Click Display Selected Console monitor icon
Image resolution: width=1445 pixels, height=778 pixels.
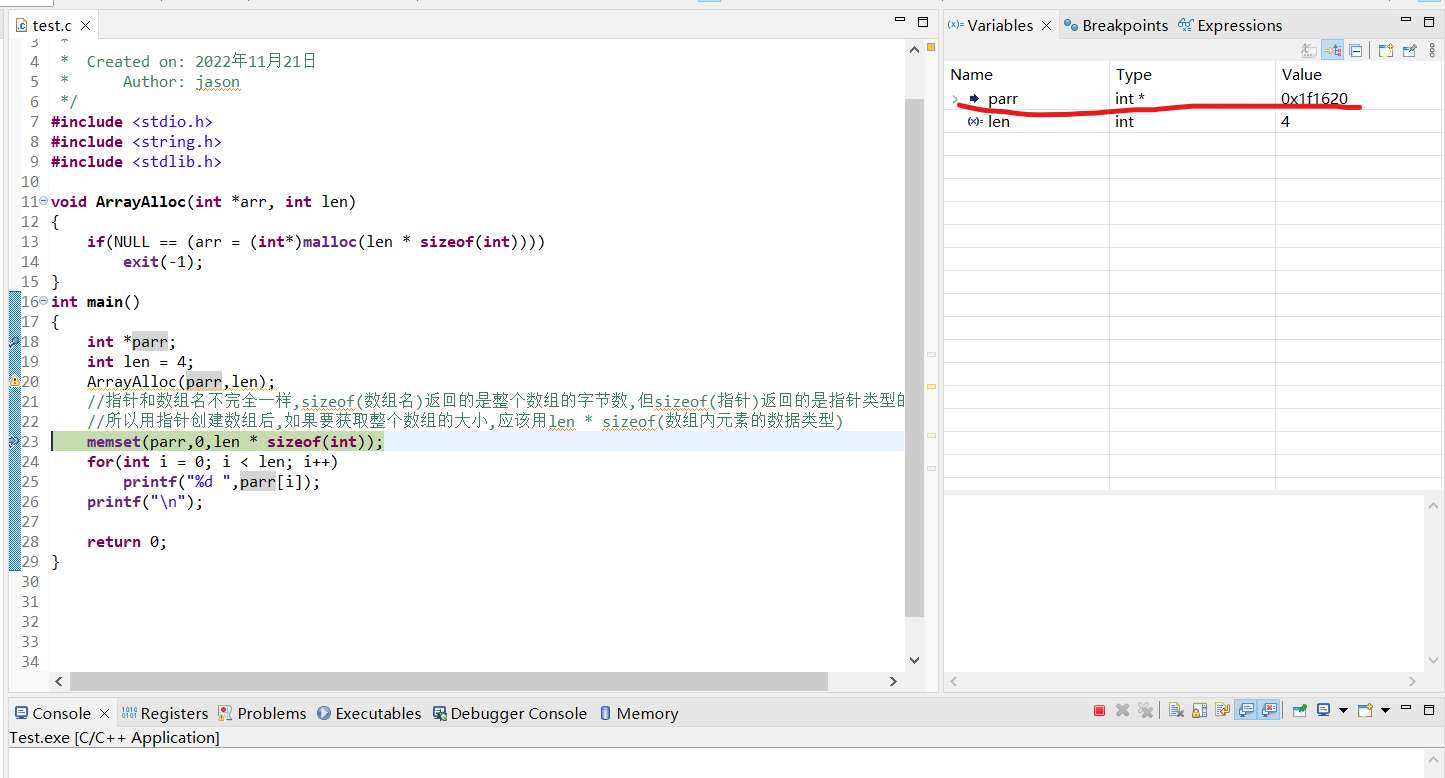coord(1323,710)
